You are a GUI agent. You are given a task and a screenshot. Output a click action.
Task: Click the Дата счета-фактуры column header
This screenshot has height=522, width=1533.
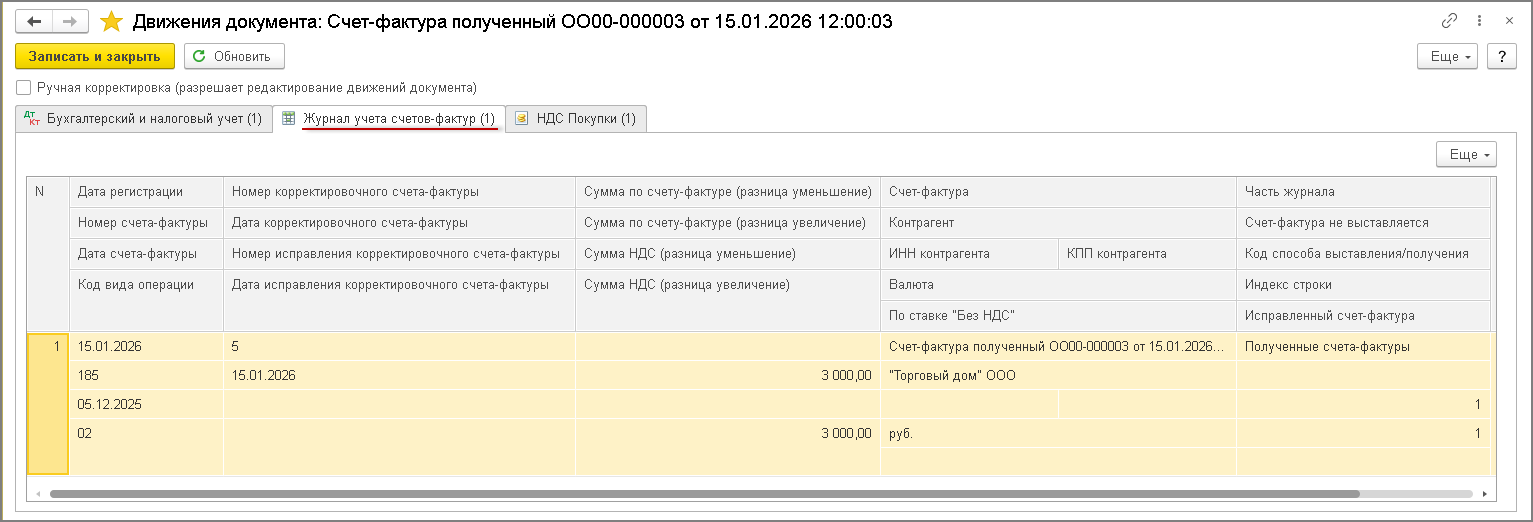coord(146,254)
